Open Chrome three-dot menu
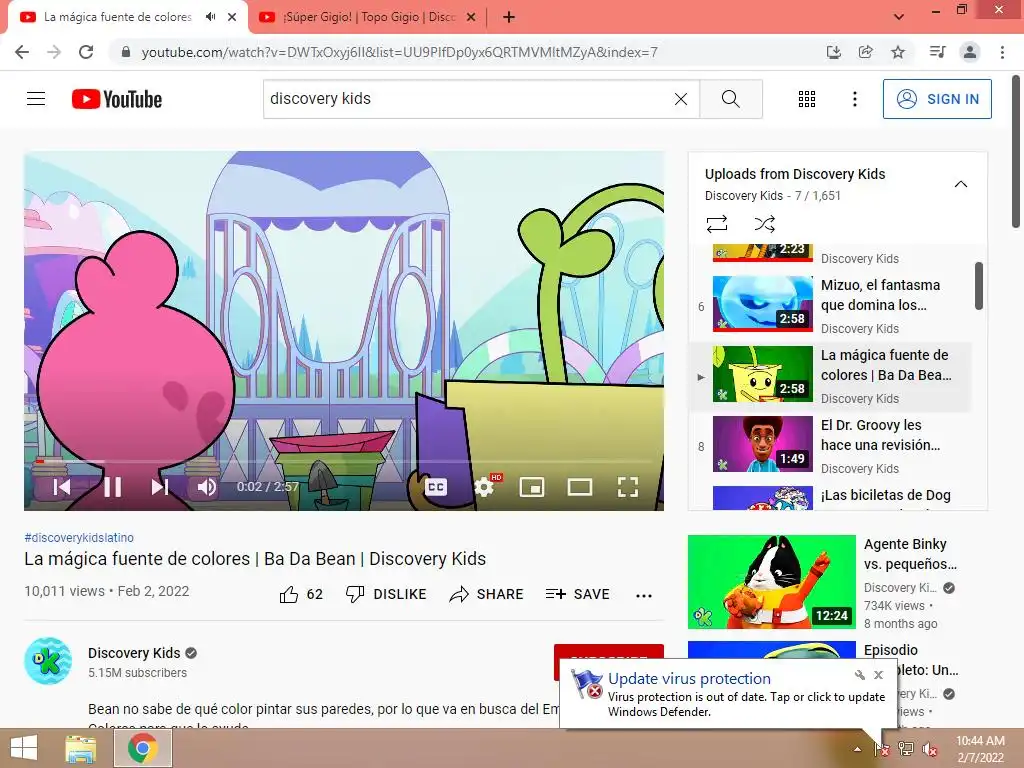Screen dimensions: 1024x768 tap(1002, 52)
